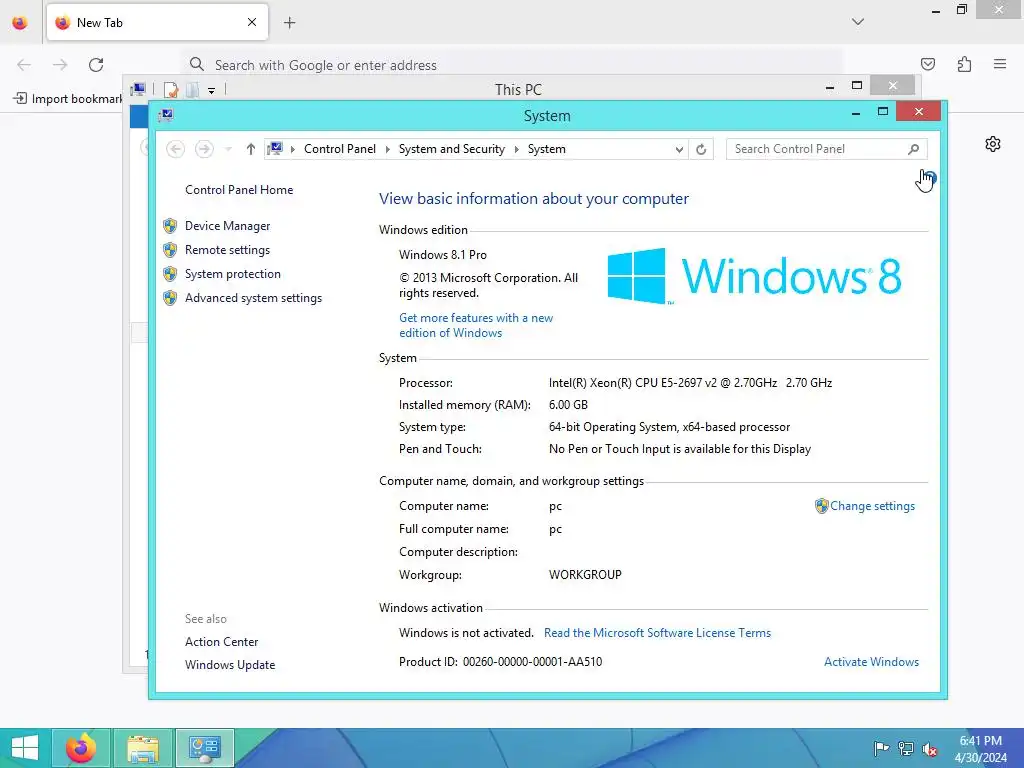Open the Firefox application menu

1000,64
